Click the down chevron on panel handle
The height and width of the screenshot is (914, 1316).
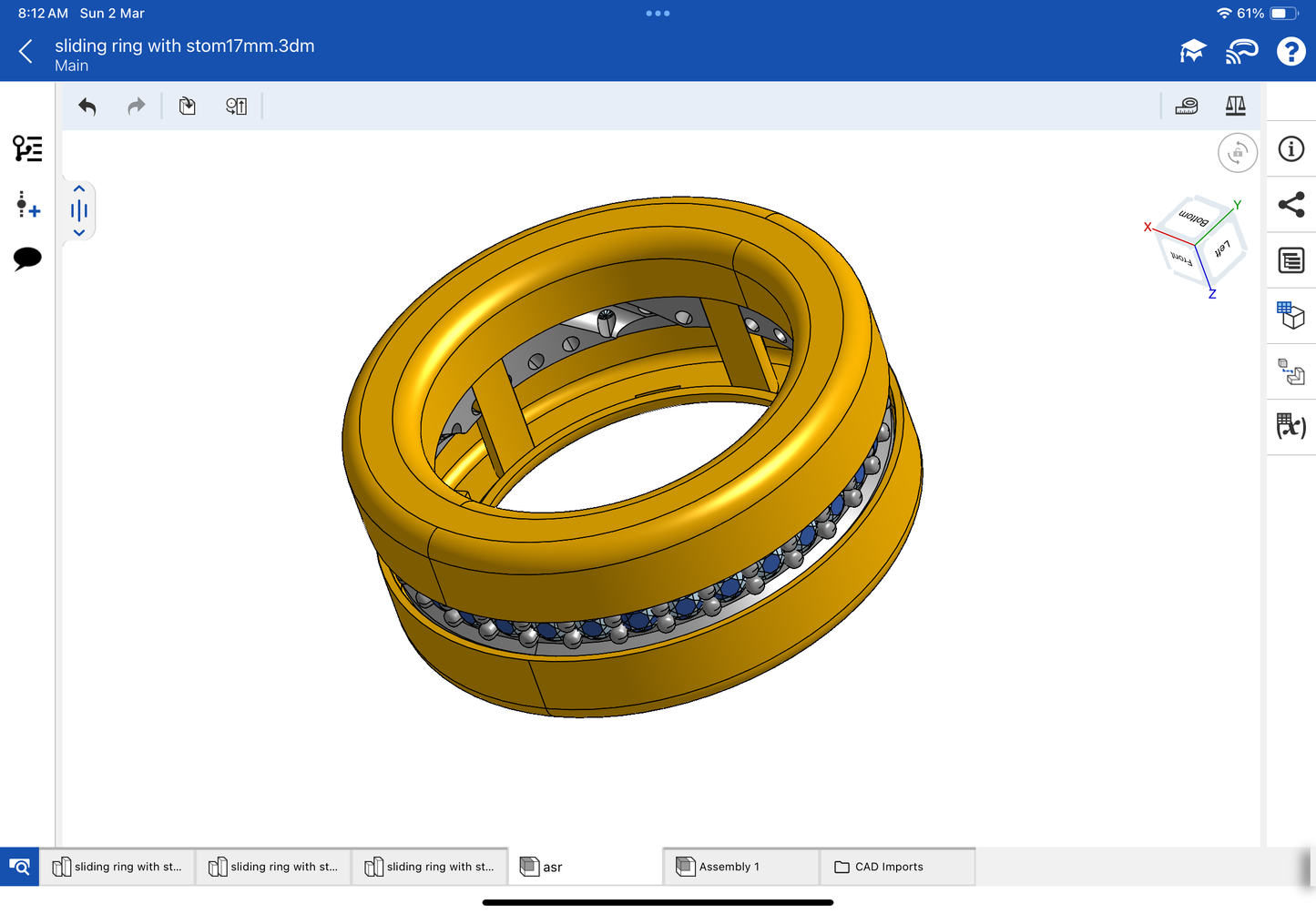click(x=79, y=233)
